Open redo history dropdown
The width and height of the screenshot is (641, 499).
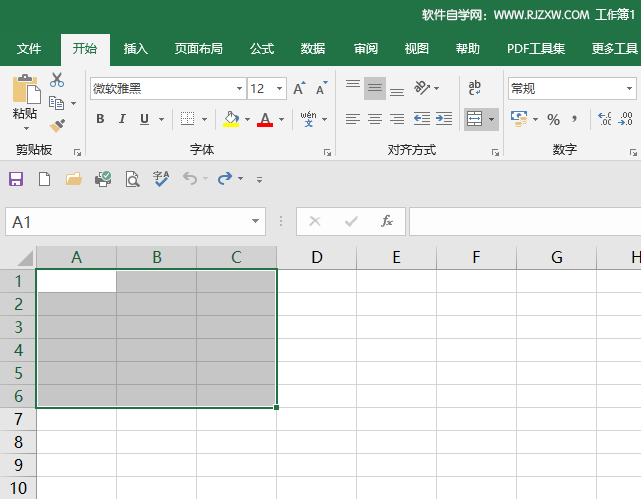point(240,178)
